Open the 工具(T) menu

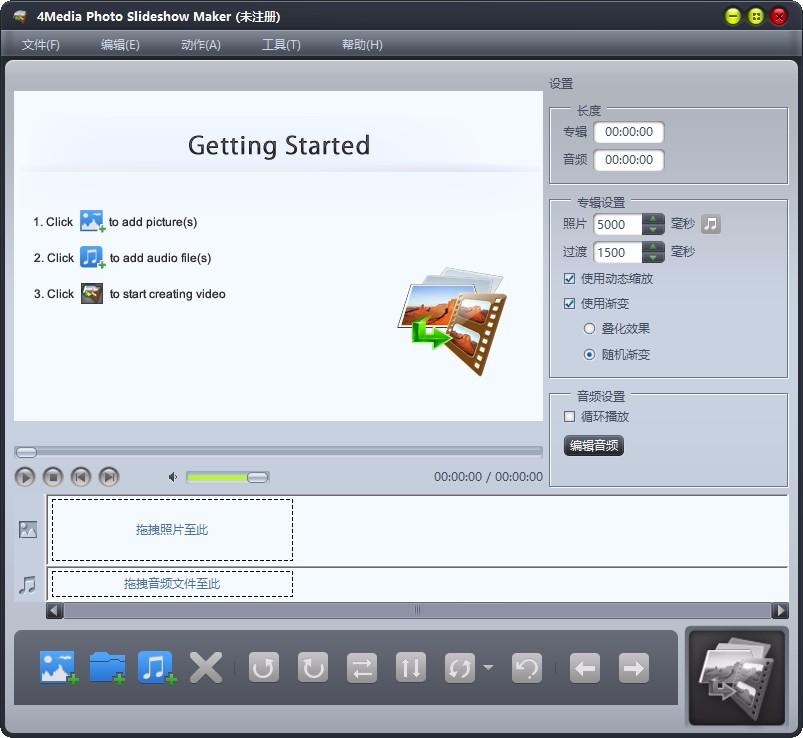click(x=281, y=45)
